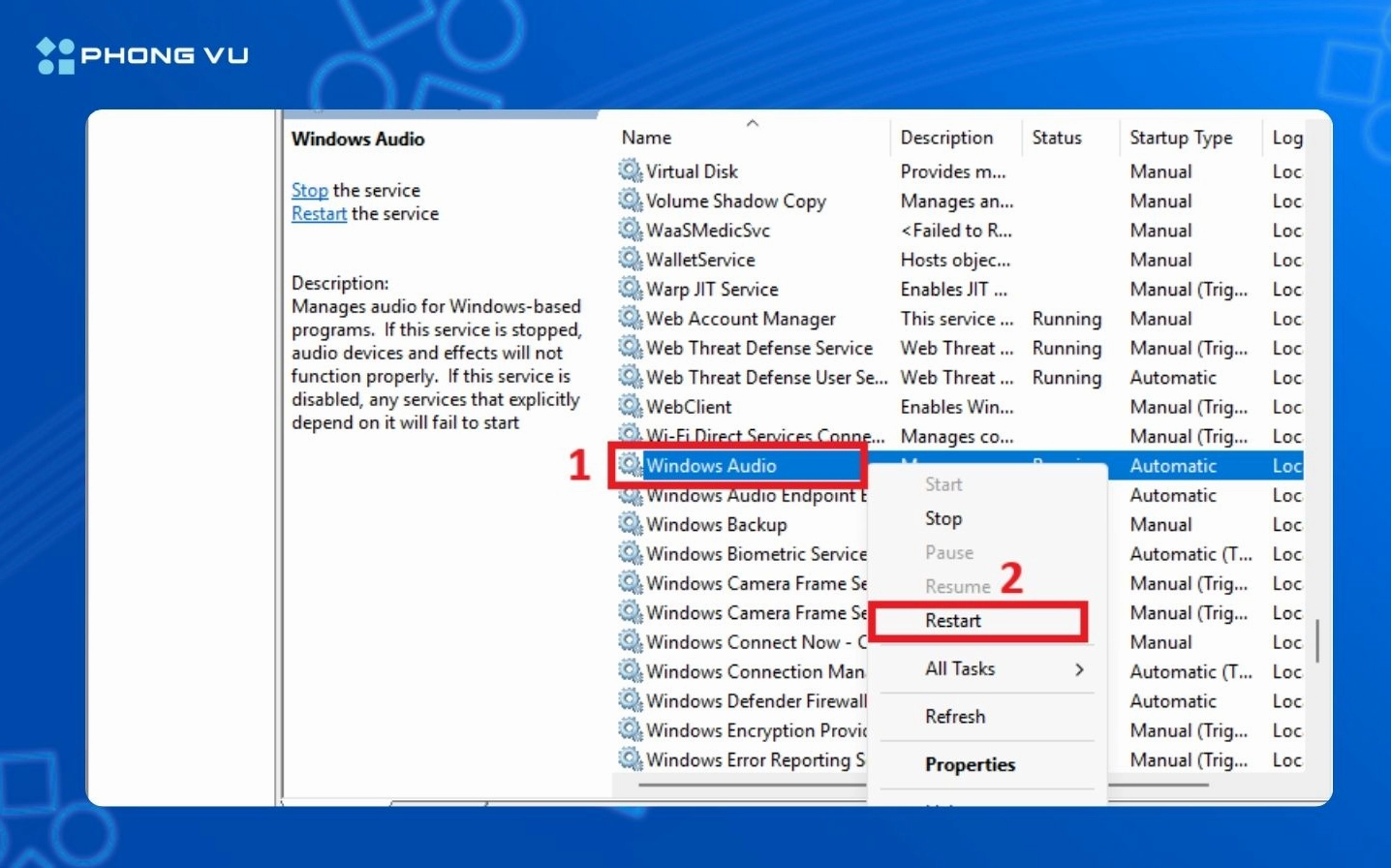Viewport: 1391px width, 868px height.
Task: Click the gear icon beside Windows Defender Firewall
Action: 631,700
